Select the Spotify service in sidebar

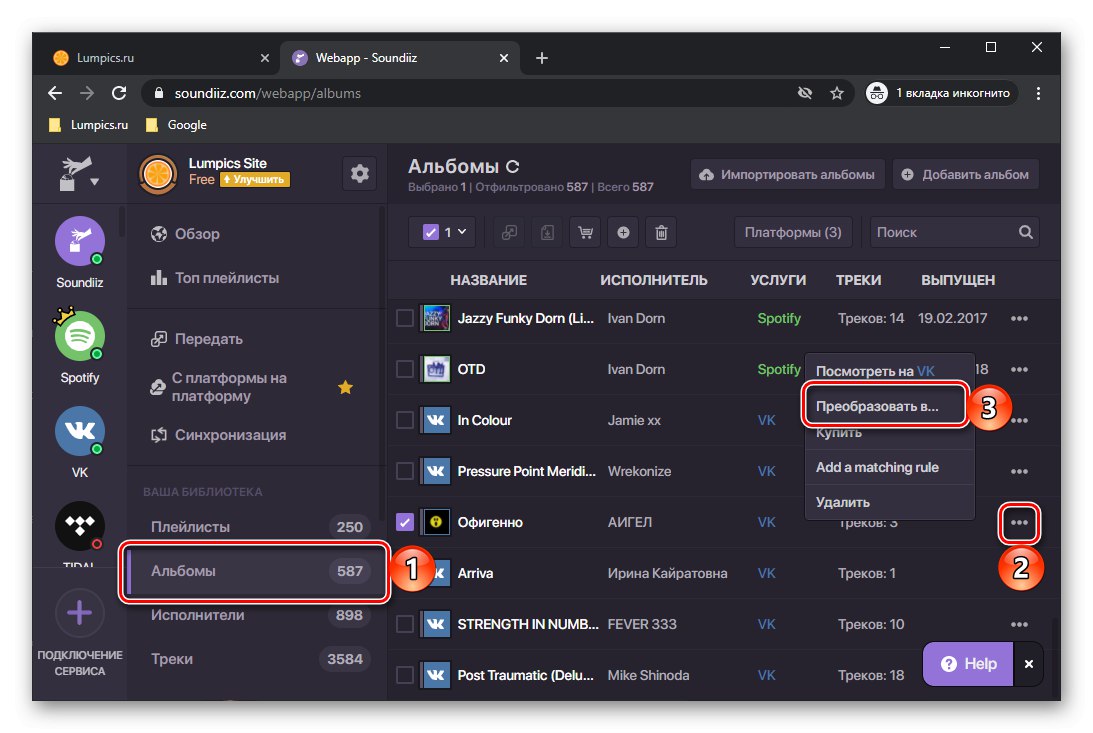[80, 338]
